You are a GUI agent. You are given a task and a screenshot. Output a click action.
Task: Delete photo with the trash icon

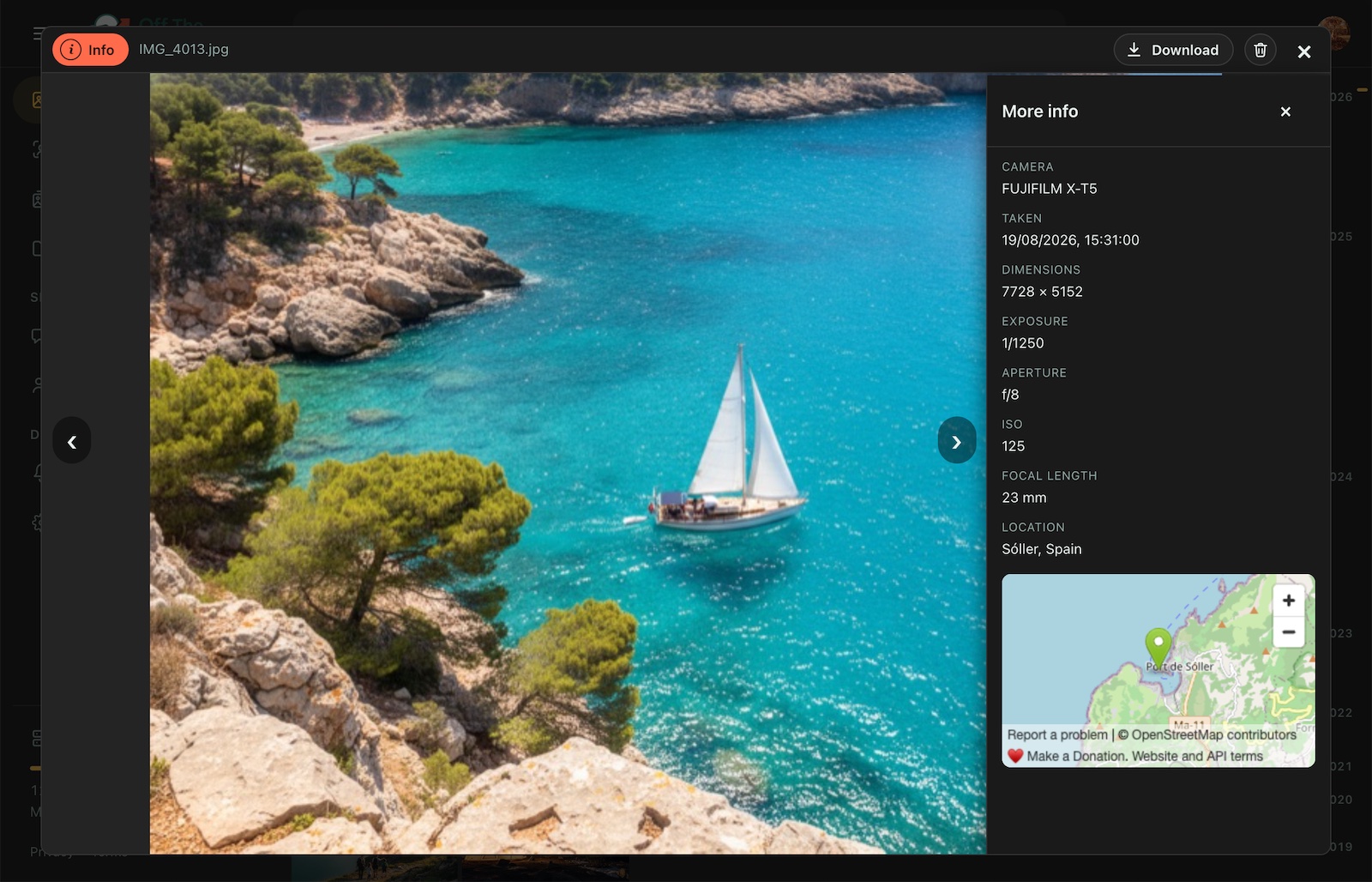click(1261, 50)
